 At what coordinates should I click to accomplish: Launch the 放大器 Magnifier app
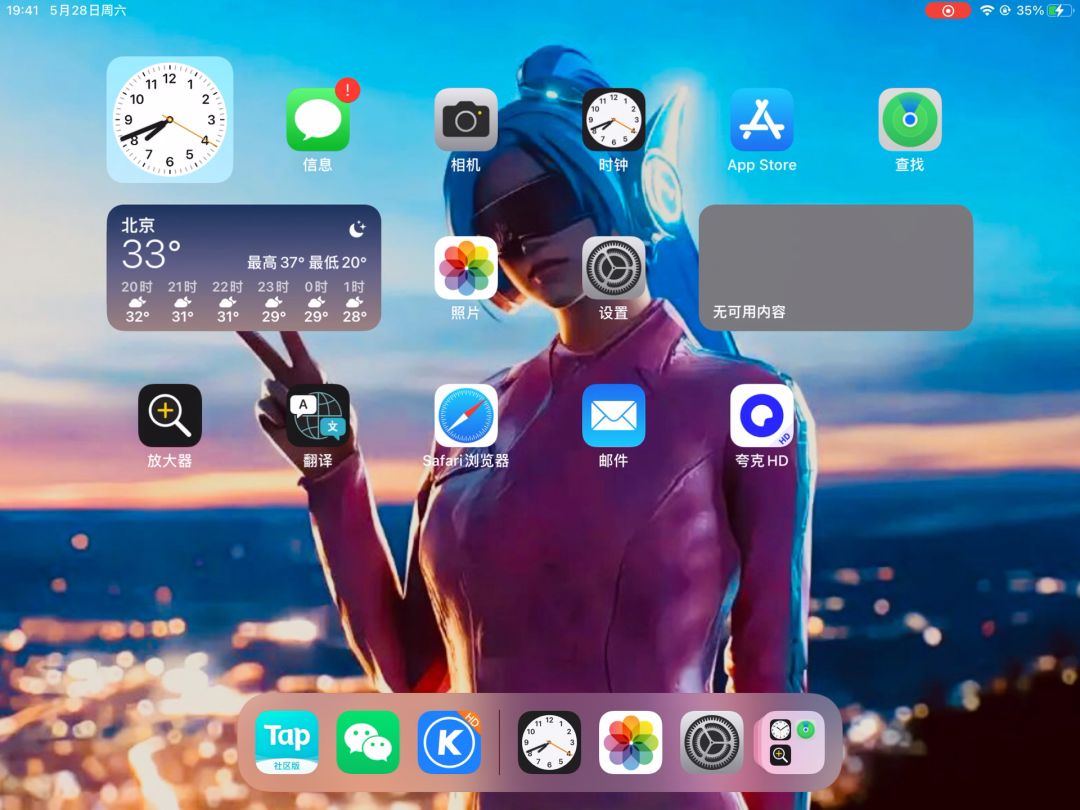coord(169,415)
